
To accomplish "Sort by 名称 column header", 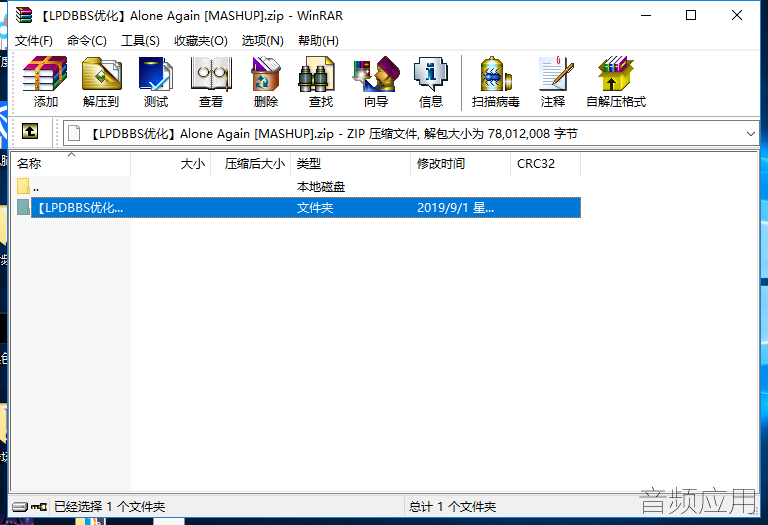I will coord(71,164).
